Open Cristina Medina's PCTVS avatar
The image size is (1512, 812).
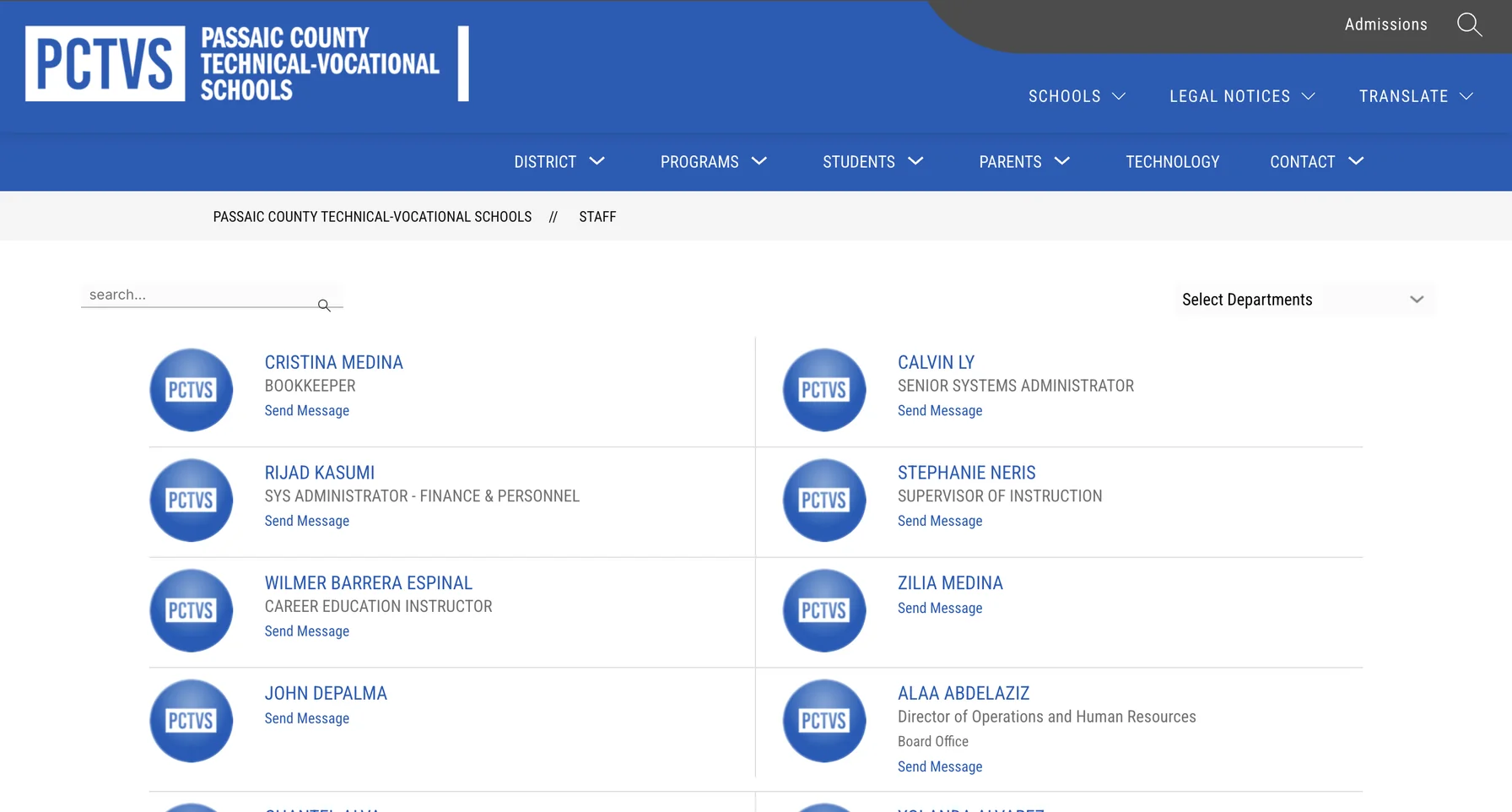pos(192,390)
